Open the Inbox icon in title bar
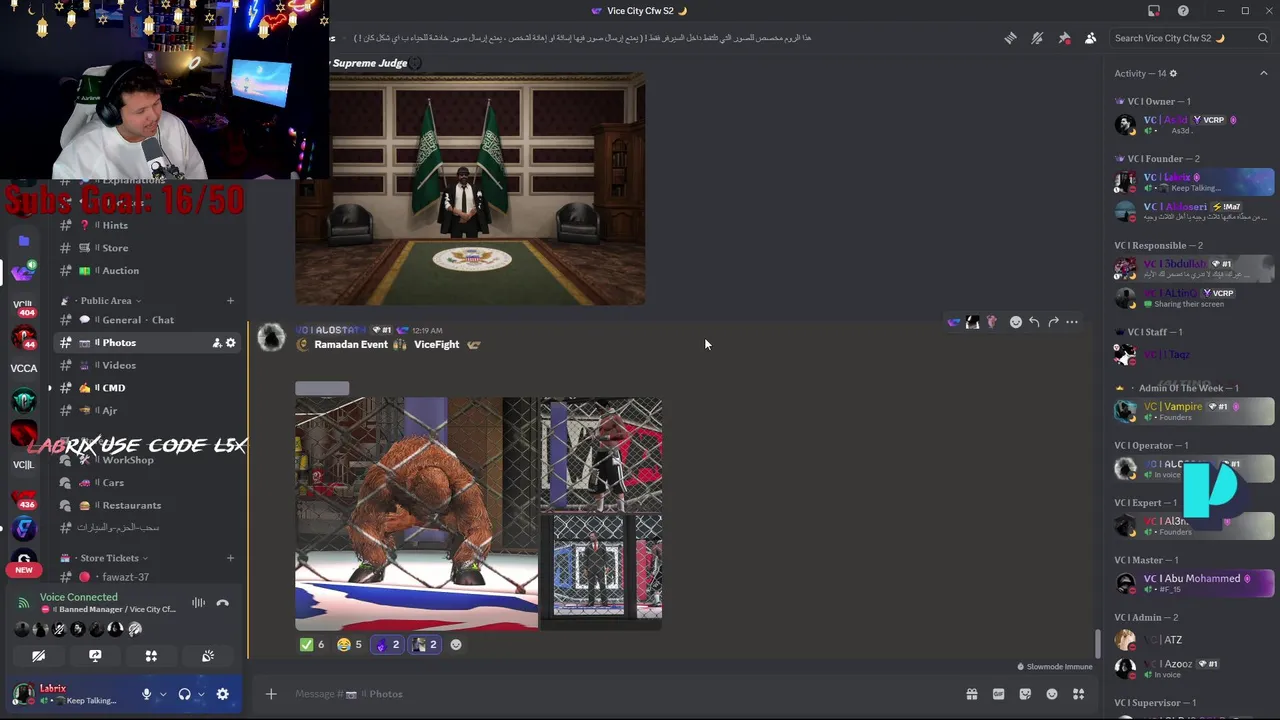 (x=1154, y=11)
